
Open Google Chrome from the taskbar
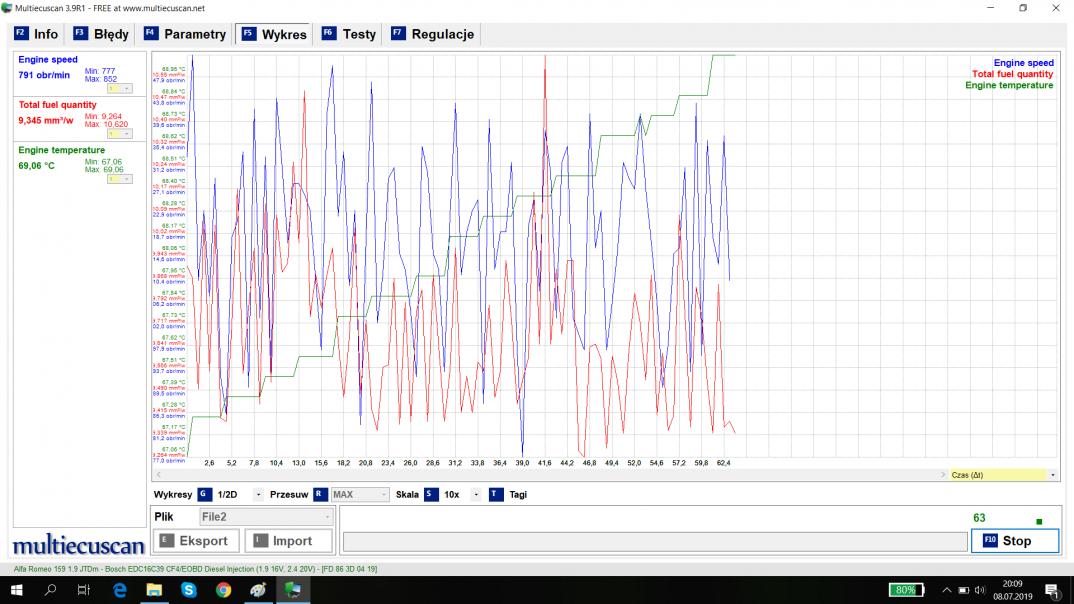[223, 590]
